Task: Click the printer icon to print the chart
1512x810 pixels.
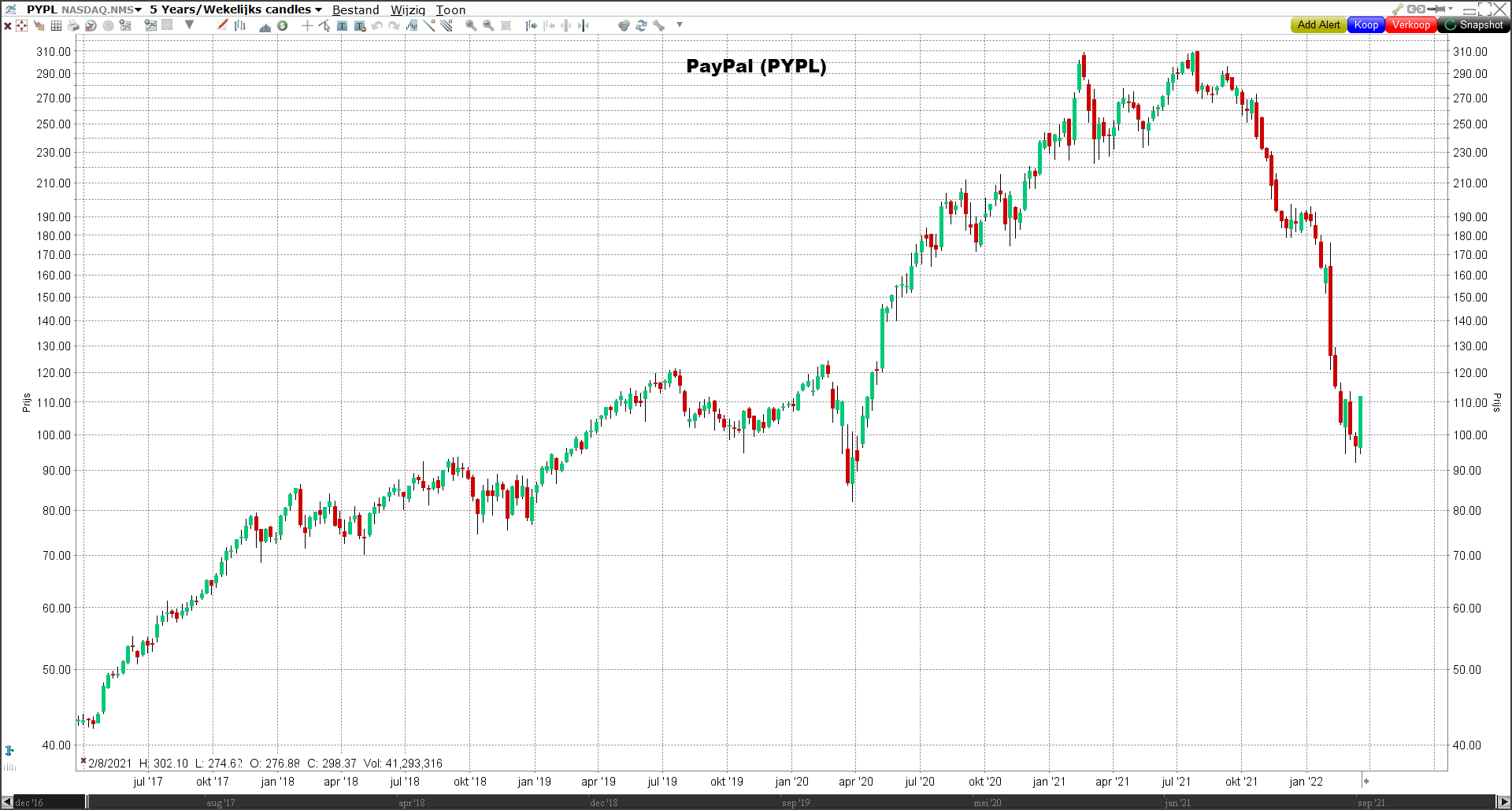Action: click(x=73, y=25)
